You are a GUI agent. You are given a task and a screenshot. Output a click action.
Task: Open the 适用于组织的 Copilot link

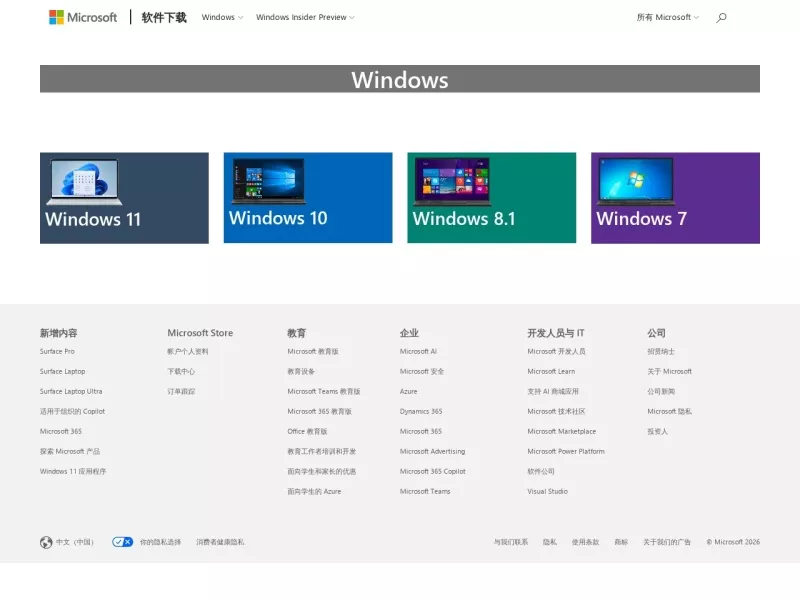point(72,411)
